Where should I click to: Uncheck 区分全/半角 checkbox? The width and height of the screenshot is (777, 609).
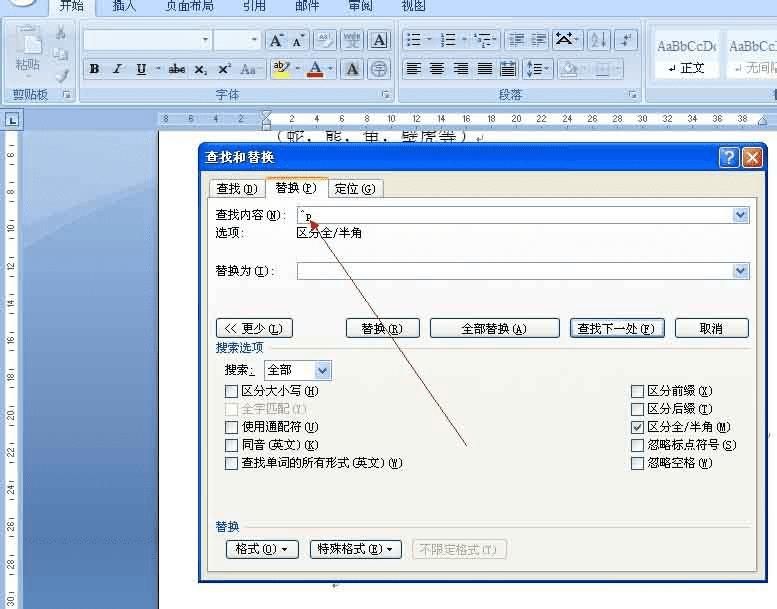click(x=637, y=427)
